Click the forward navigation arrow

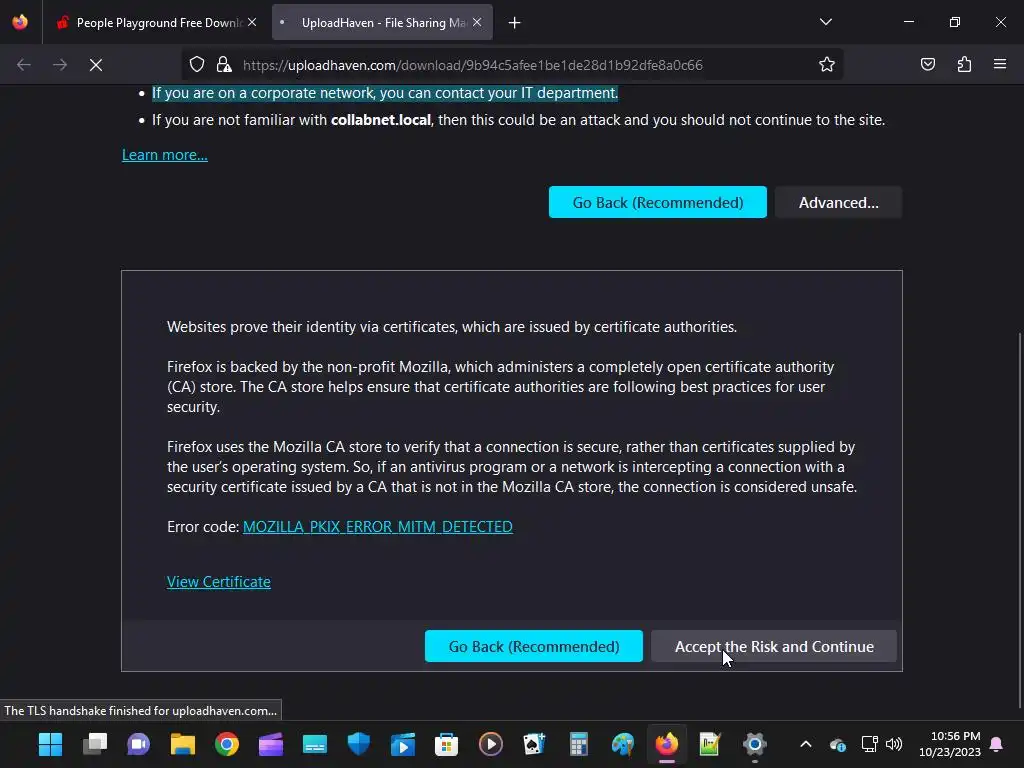tap(60, 65)
